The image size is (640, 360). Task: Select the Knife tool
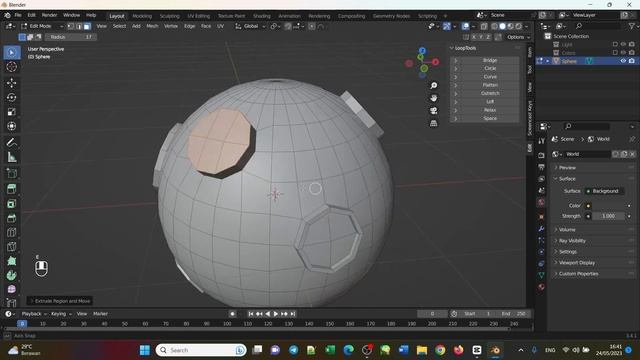click(x=12, y=247)
